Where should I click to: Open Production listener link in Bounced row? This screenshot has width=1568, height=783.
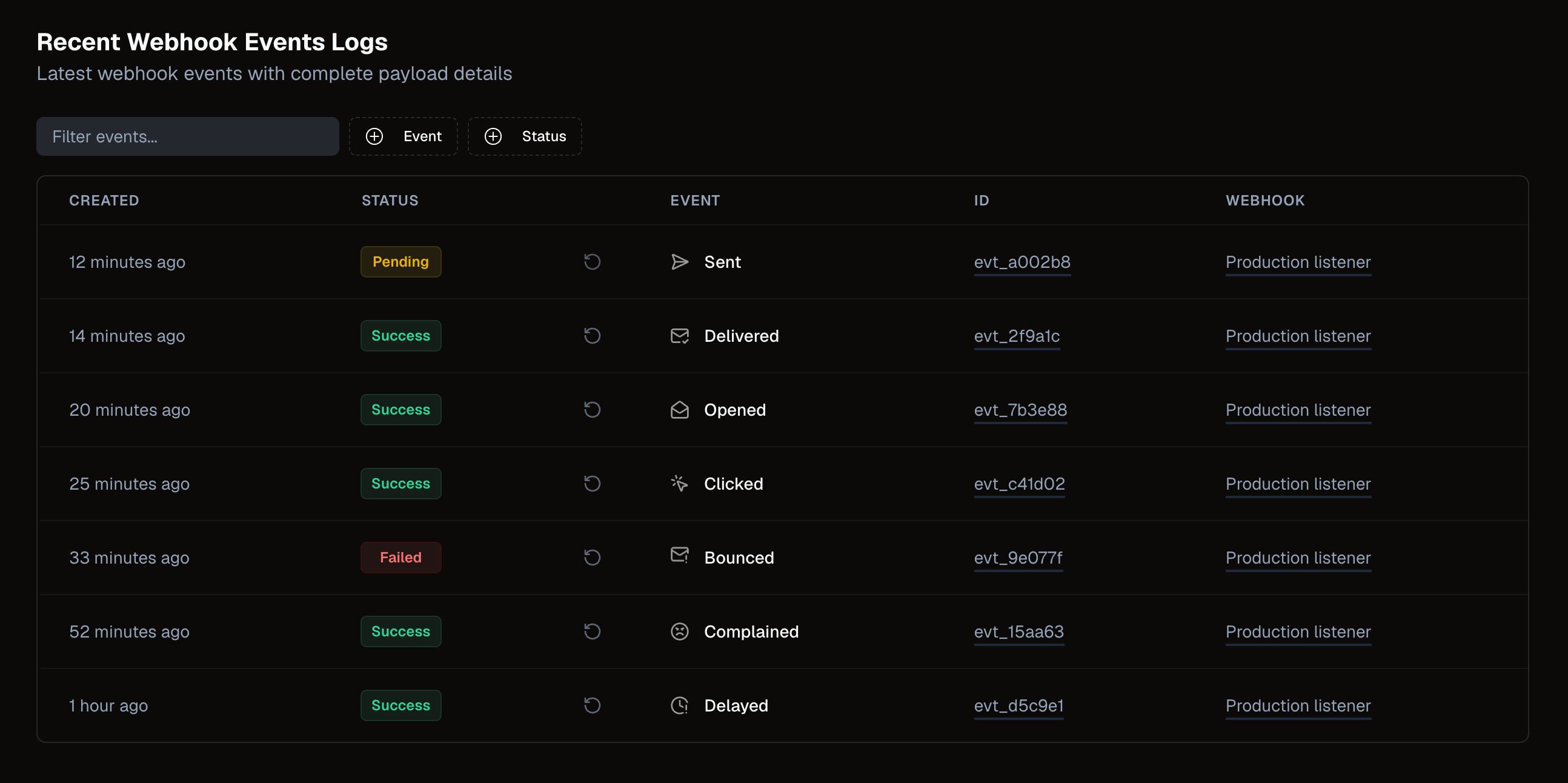point(1298,558)
